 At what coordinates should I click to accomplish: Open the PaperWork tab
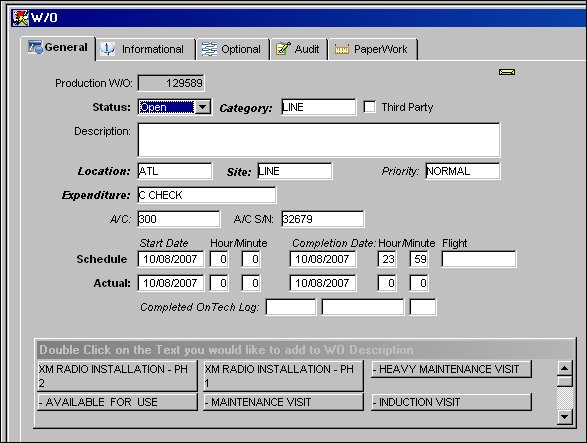click(372, 49)
